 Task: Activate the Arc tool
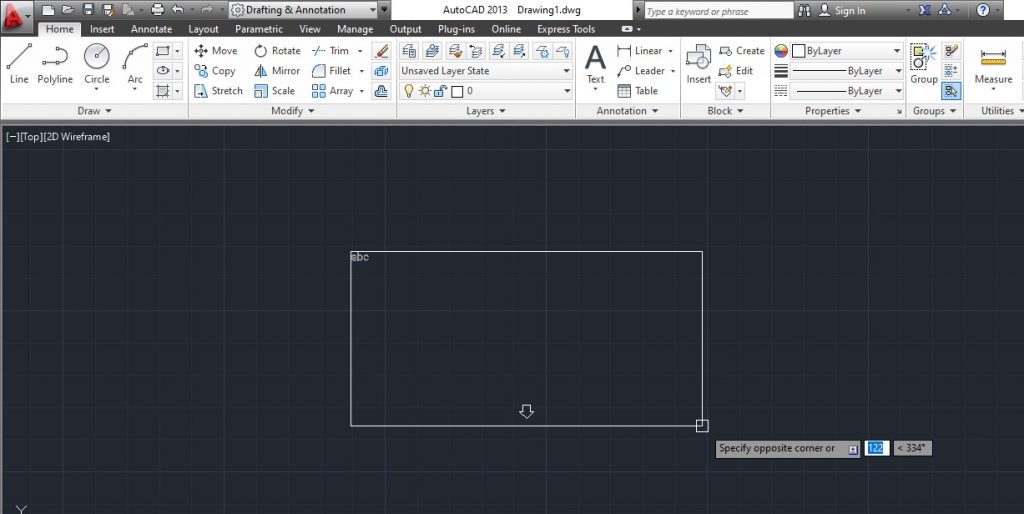[x=135, y=64]
